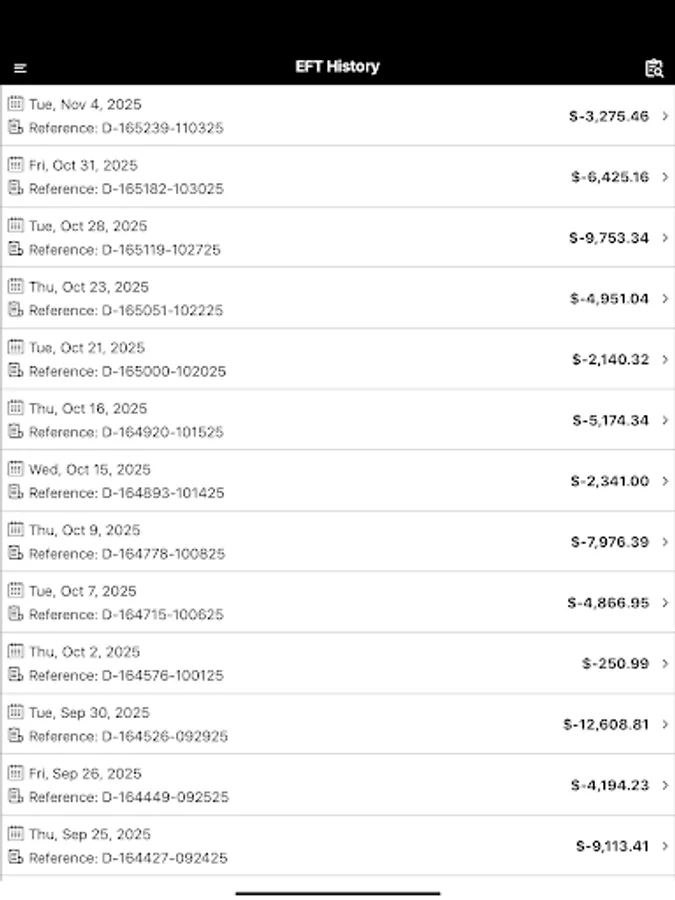Open the Tue, Oct 21, 2025 transaction row

337,359
